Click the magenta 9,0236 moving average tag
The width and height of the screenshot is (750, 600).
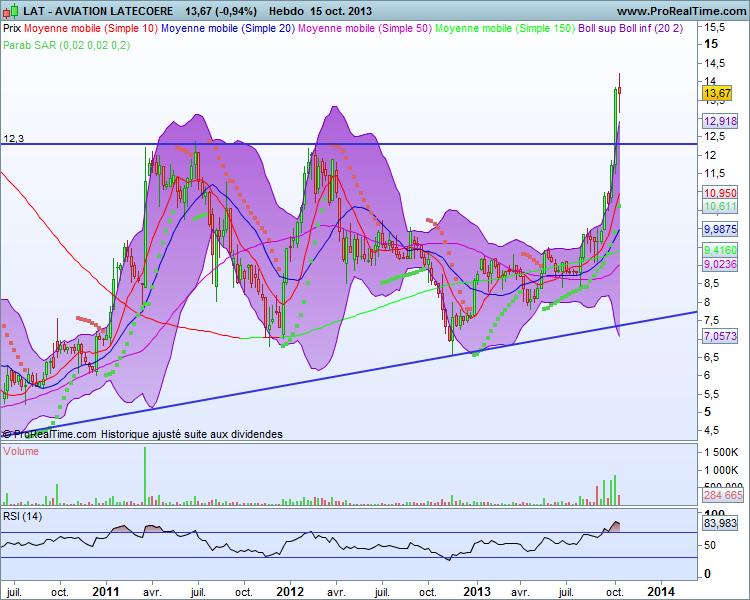[x=720, y=264]
